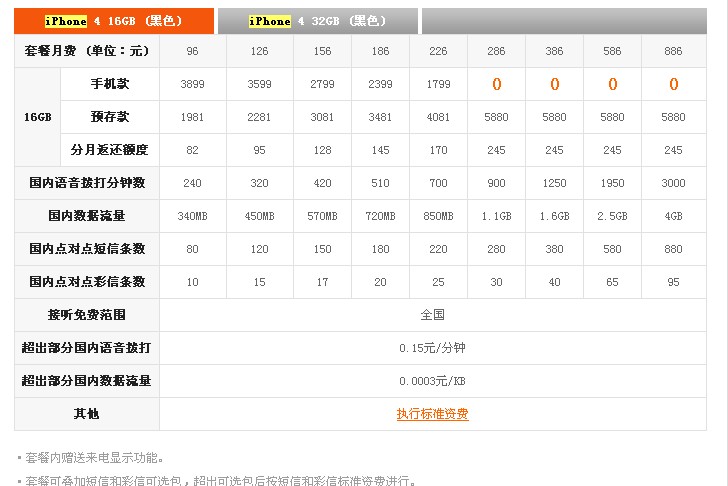Viewport: 728px width, 486px height.
Task: Select the 156 monthly fee cell
Action: [x=322, y=51]
